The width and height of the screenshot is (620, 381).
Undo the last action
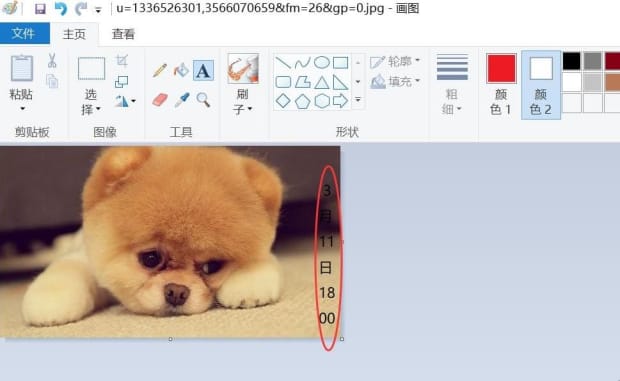[x=61, y=9]
